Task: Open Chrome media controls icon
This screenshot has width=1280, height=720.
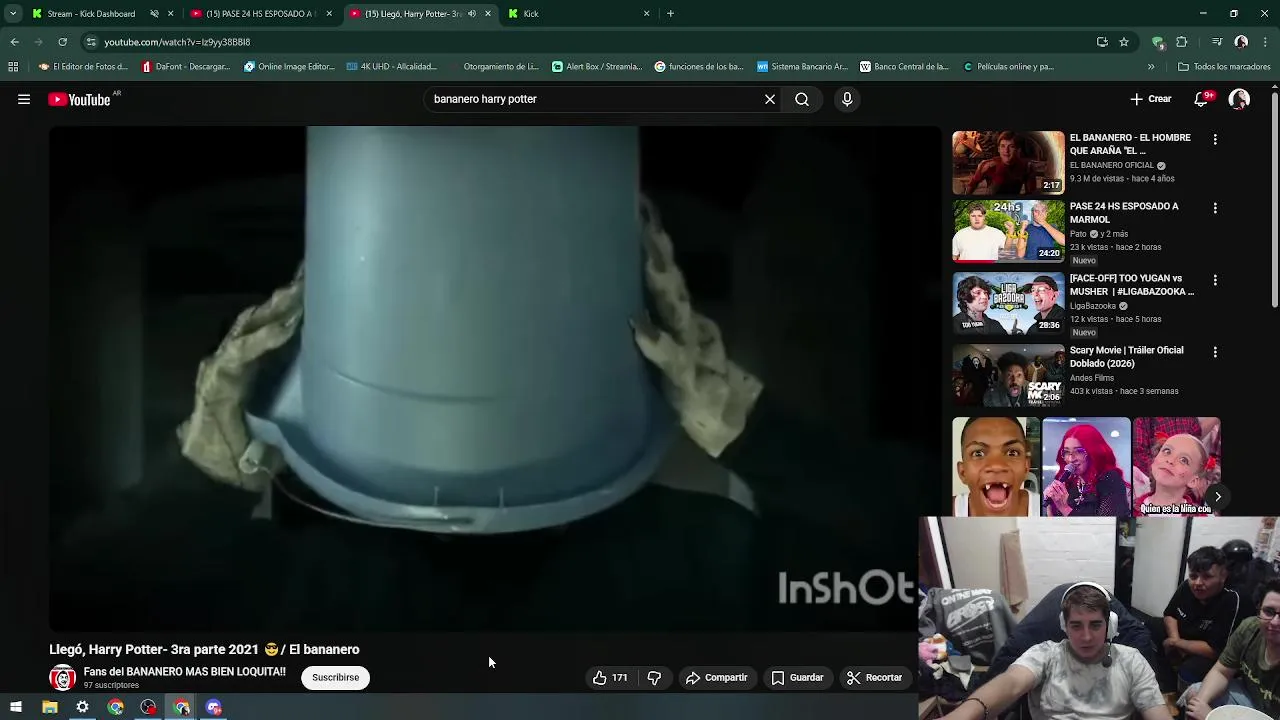Action: click(1217, 42)
